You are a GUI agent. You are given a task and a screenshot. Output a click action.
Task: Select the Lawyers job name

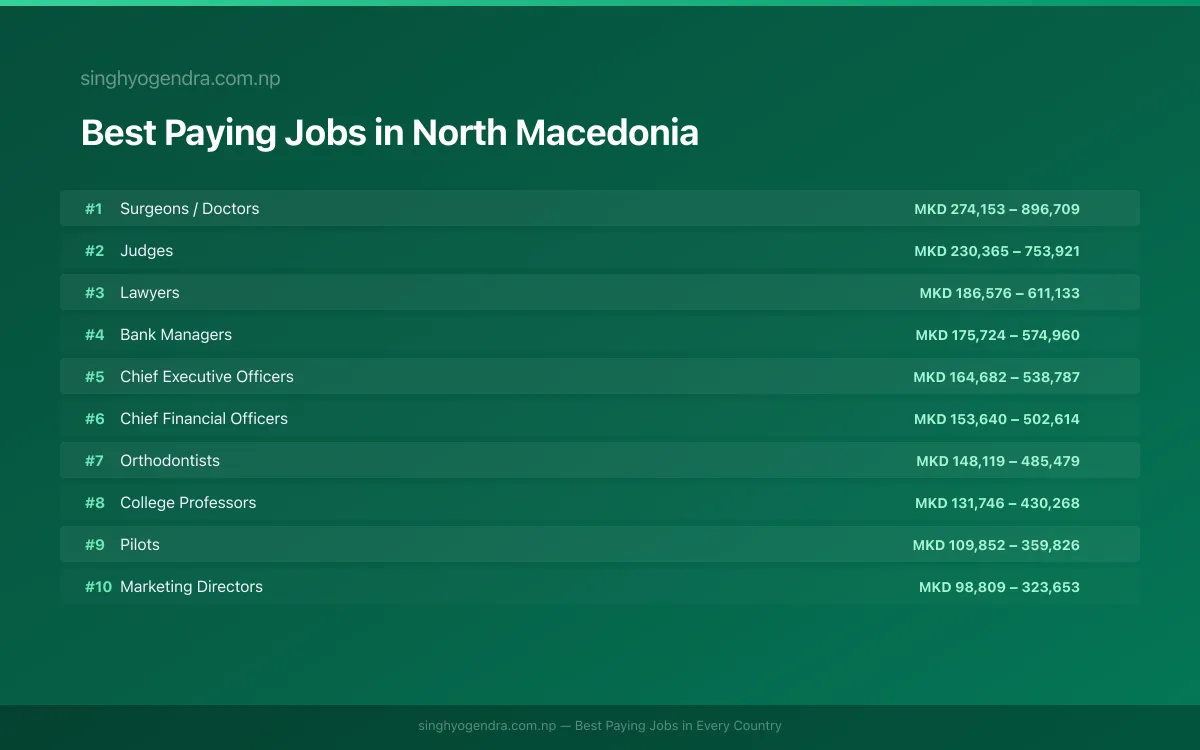[x=150, y=293]
